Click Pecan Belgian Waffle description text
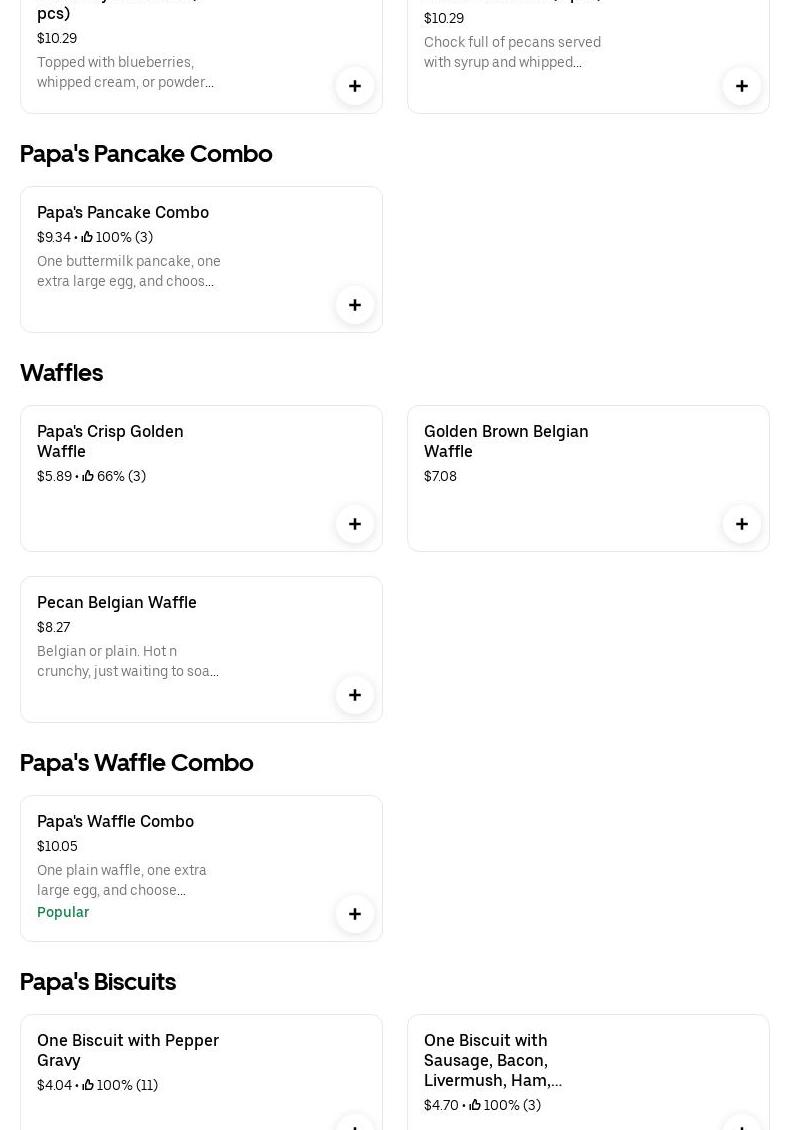Viewport: 804px width, 1130px height. [128, 661]
